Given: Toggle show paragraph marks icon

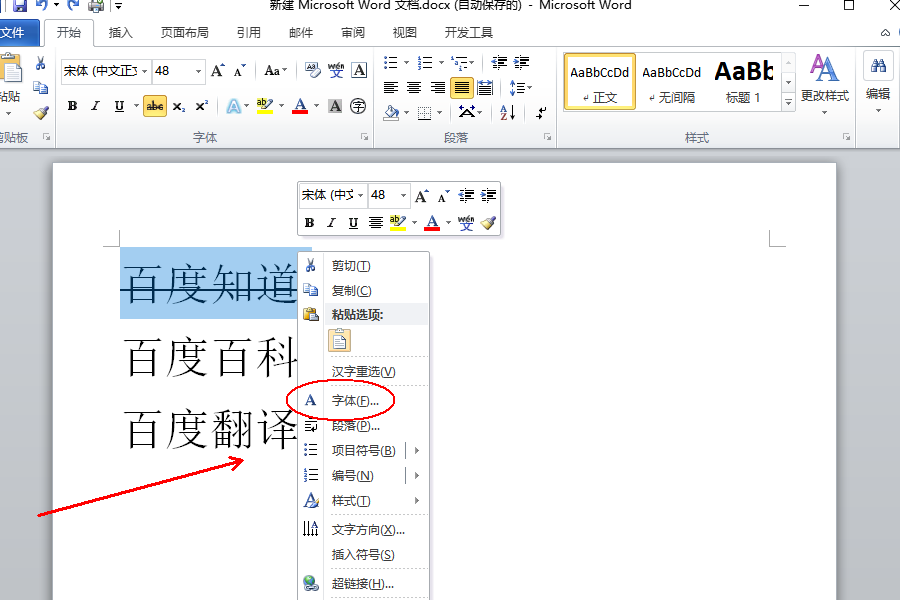Looking at the screenshot, I should pyautogui.click(x=541, y=113).
